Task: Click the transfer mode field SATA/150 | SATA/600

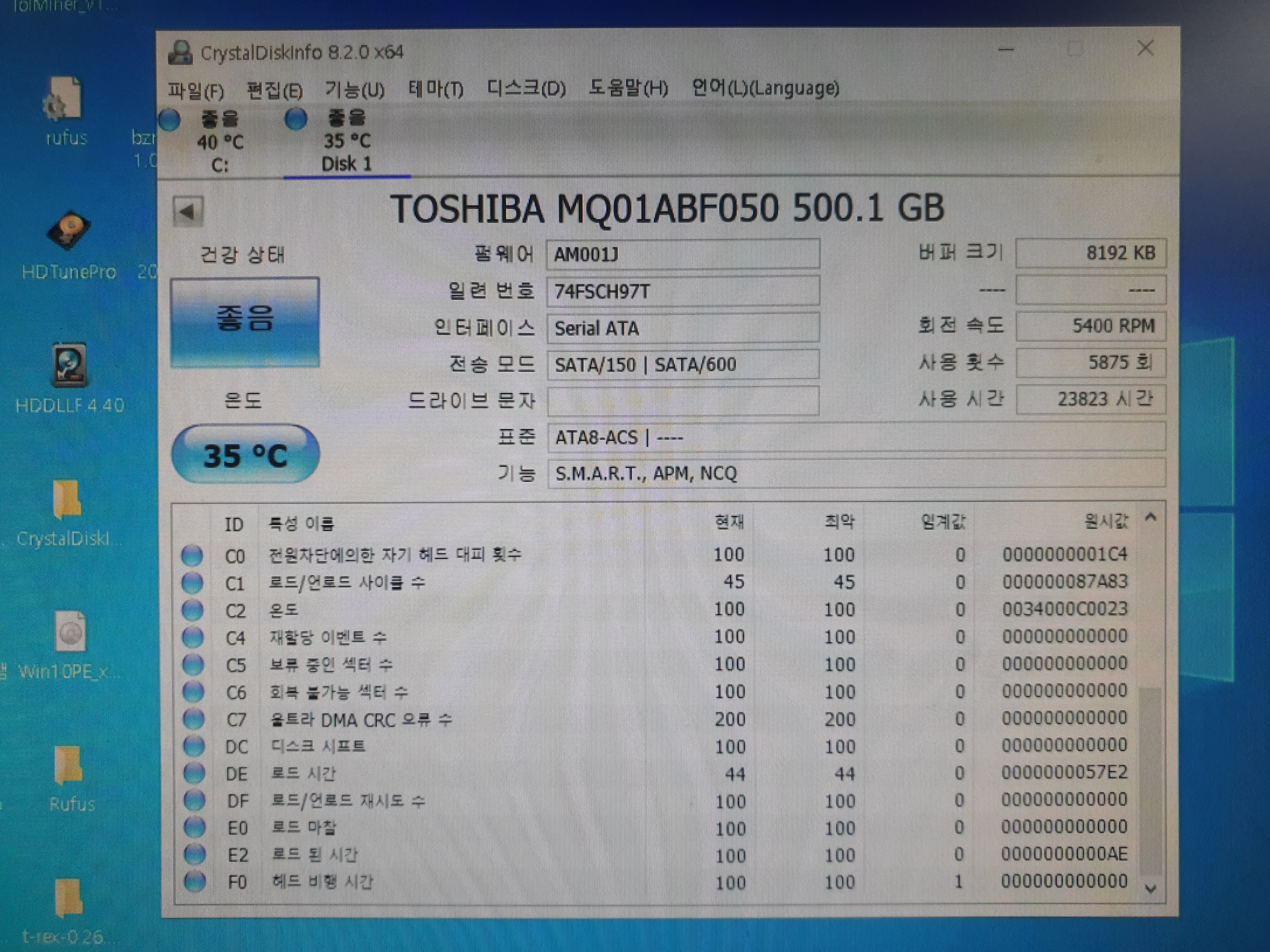Action: point(683,364)
